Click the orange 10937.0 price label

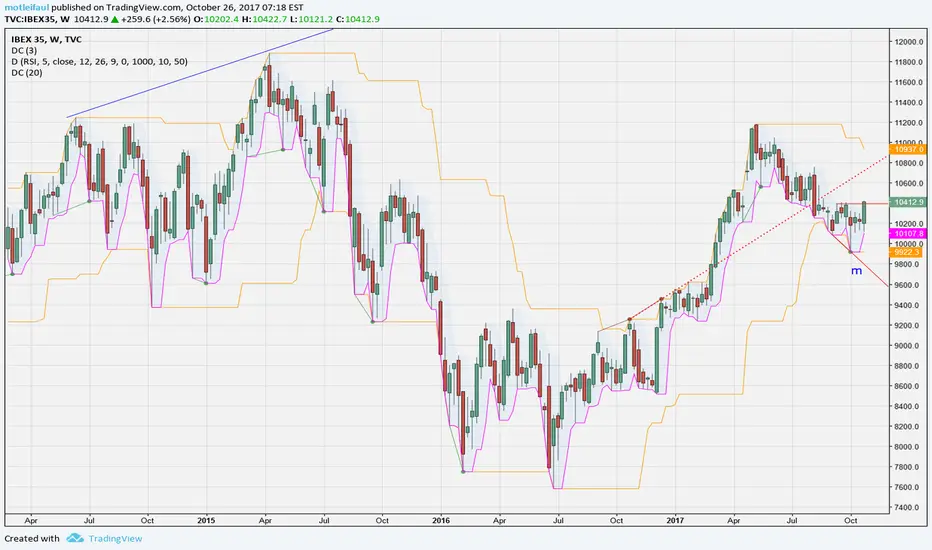coord(908,149)
